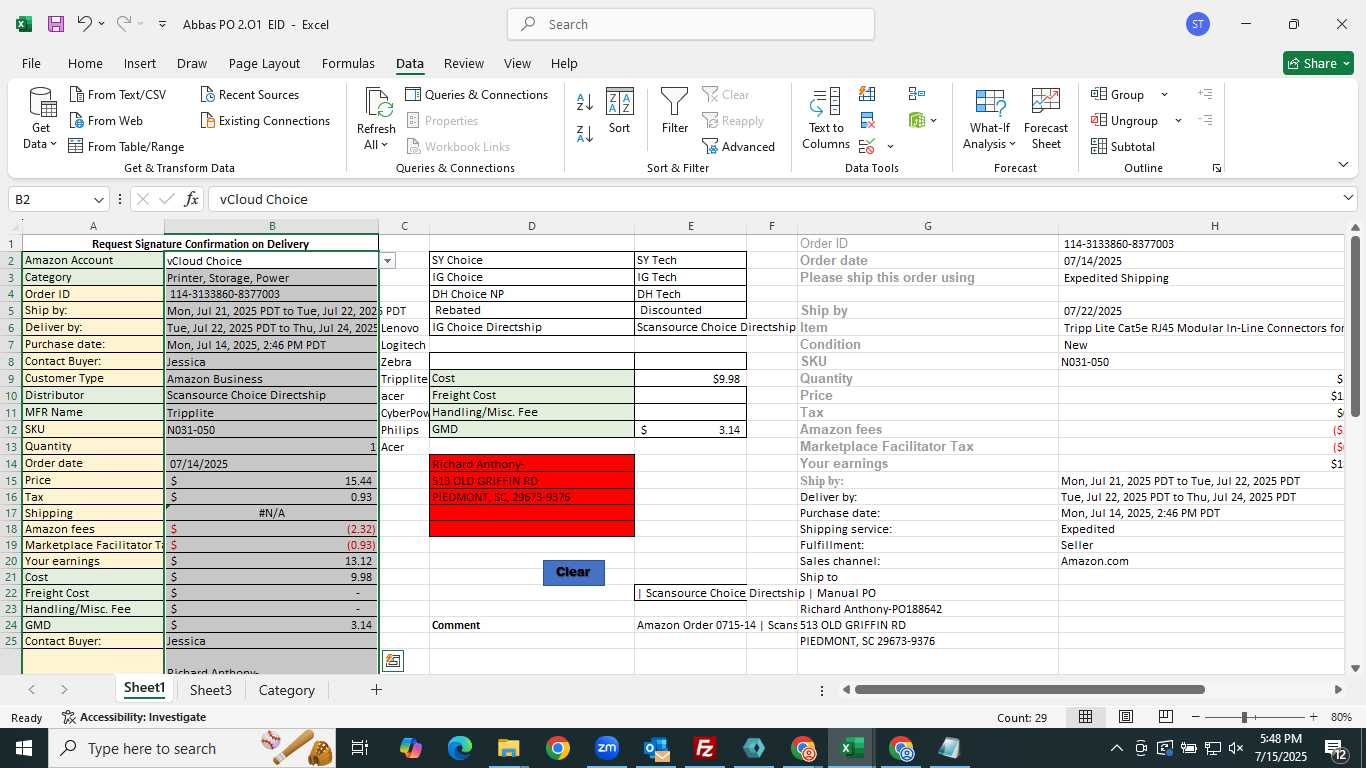Viewport: 1366px width, 768px height.
Task: Open Forecast Sheet
Action: [1046, 119]
